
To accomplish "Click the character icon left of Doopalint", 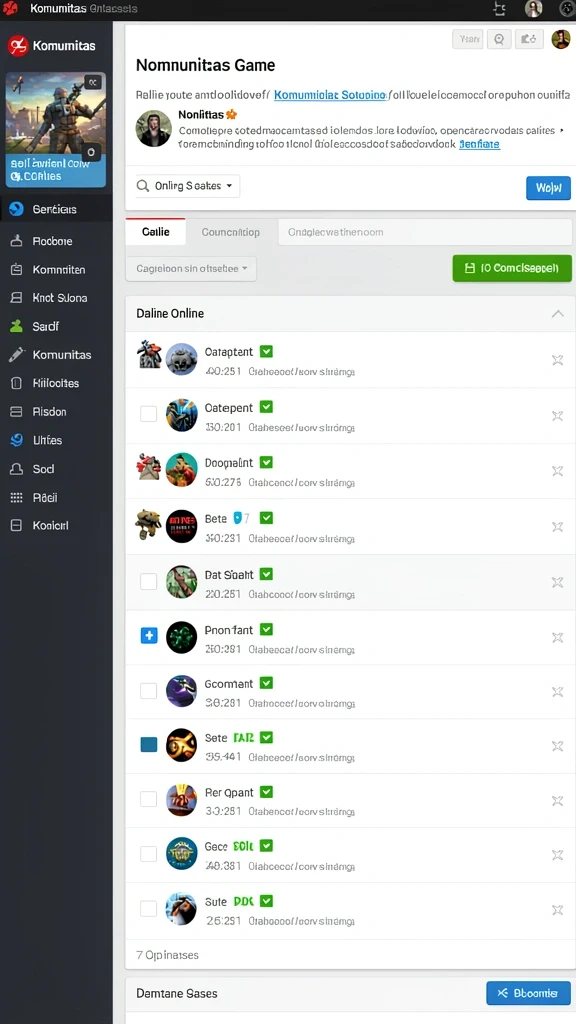I will 148,466.
